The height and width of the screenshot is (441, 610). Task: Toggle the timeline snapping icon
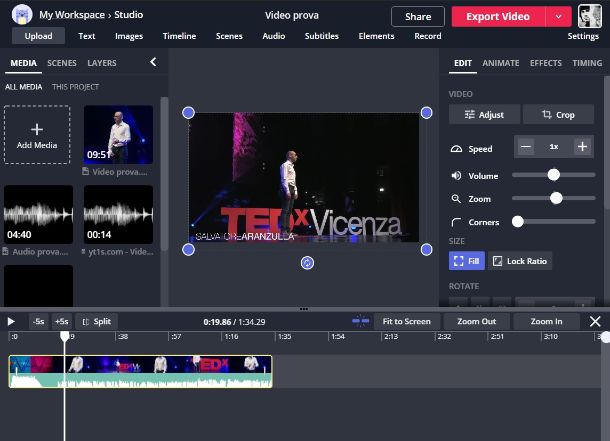pos(361,321)
